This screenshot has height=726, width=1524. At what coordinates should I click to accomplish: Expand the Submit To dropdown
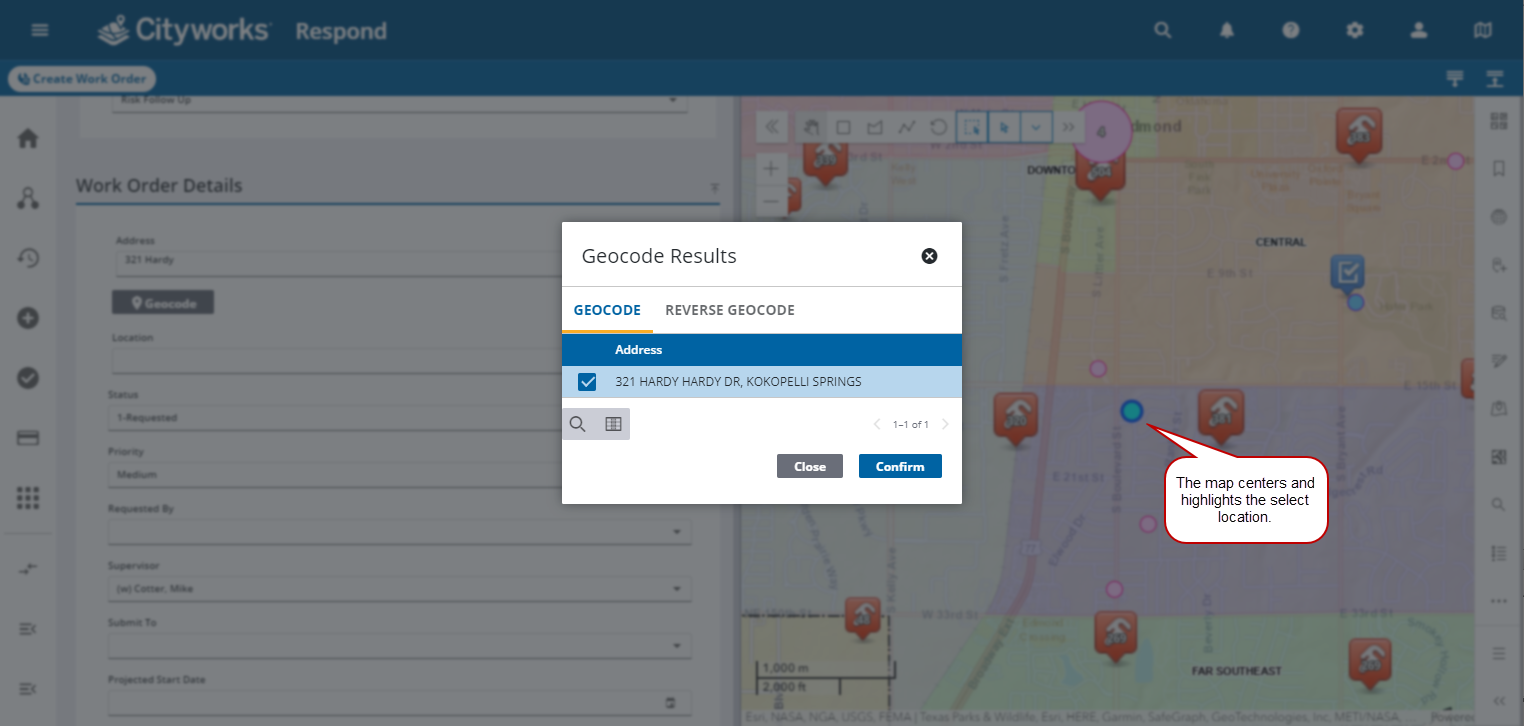point(679,645)
